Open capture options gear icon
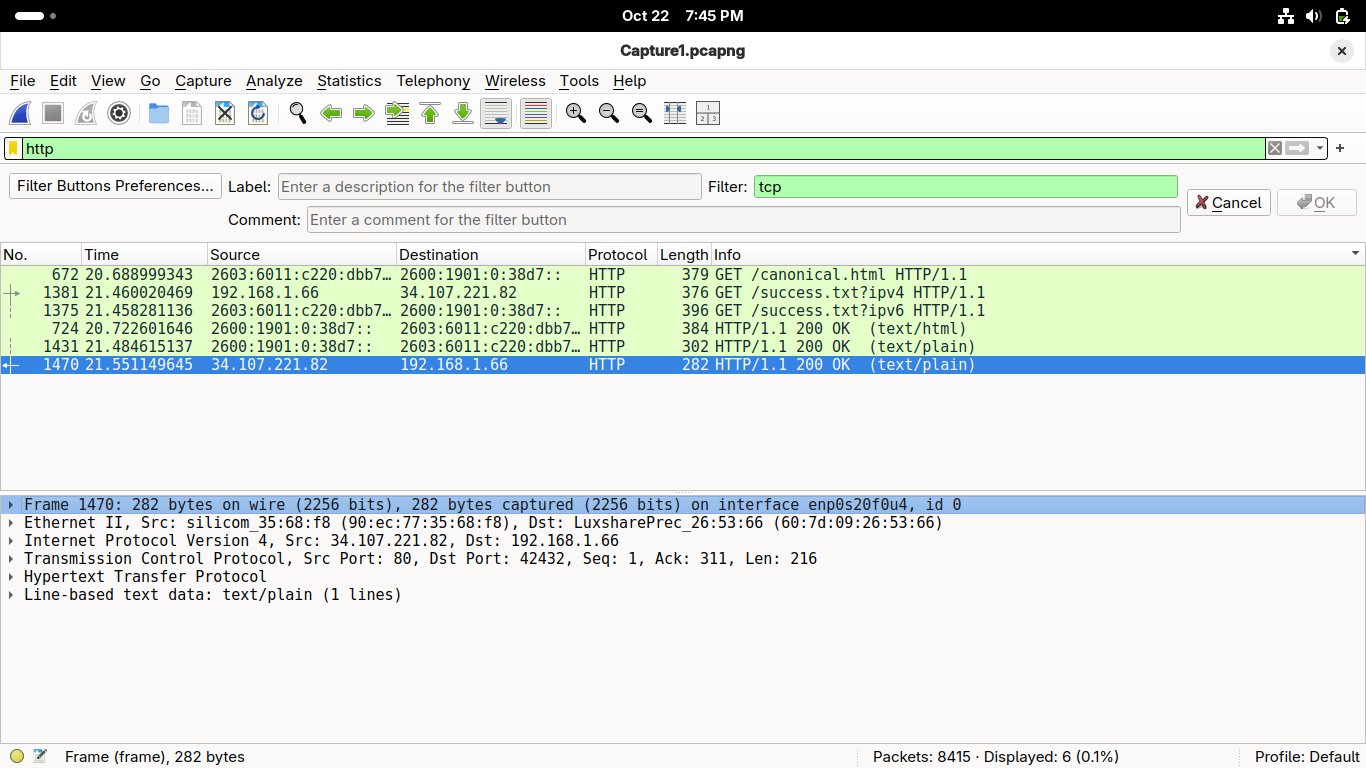The height and width of the screenshot is (768, 1366). (119, 114)
